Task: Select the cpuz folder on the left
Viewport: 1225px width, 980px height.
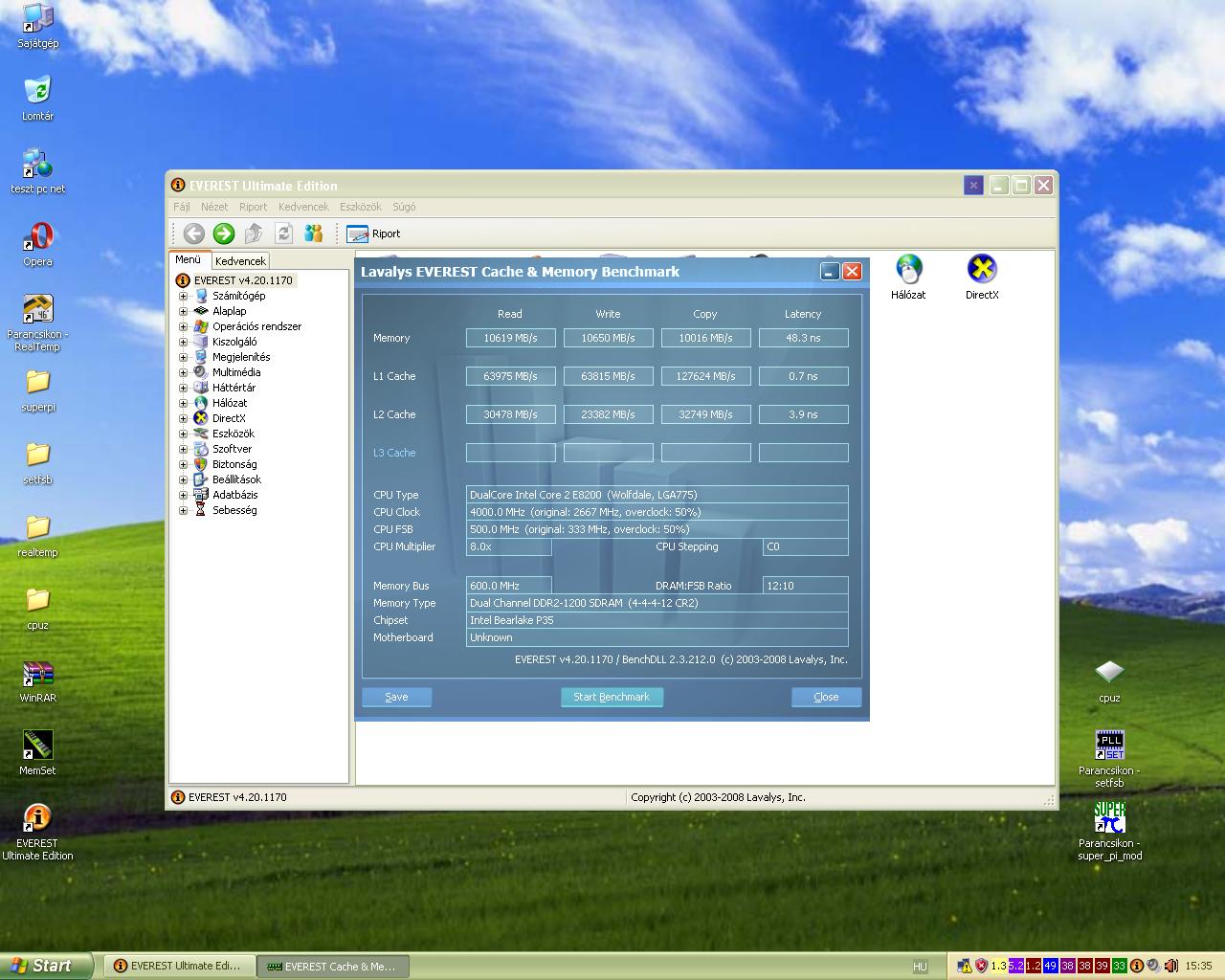Action: pyautogui.click(x=37, y=608)
